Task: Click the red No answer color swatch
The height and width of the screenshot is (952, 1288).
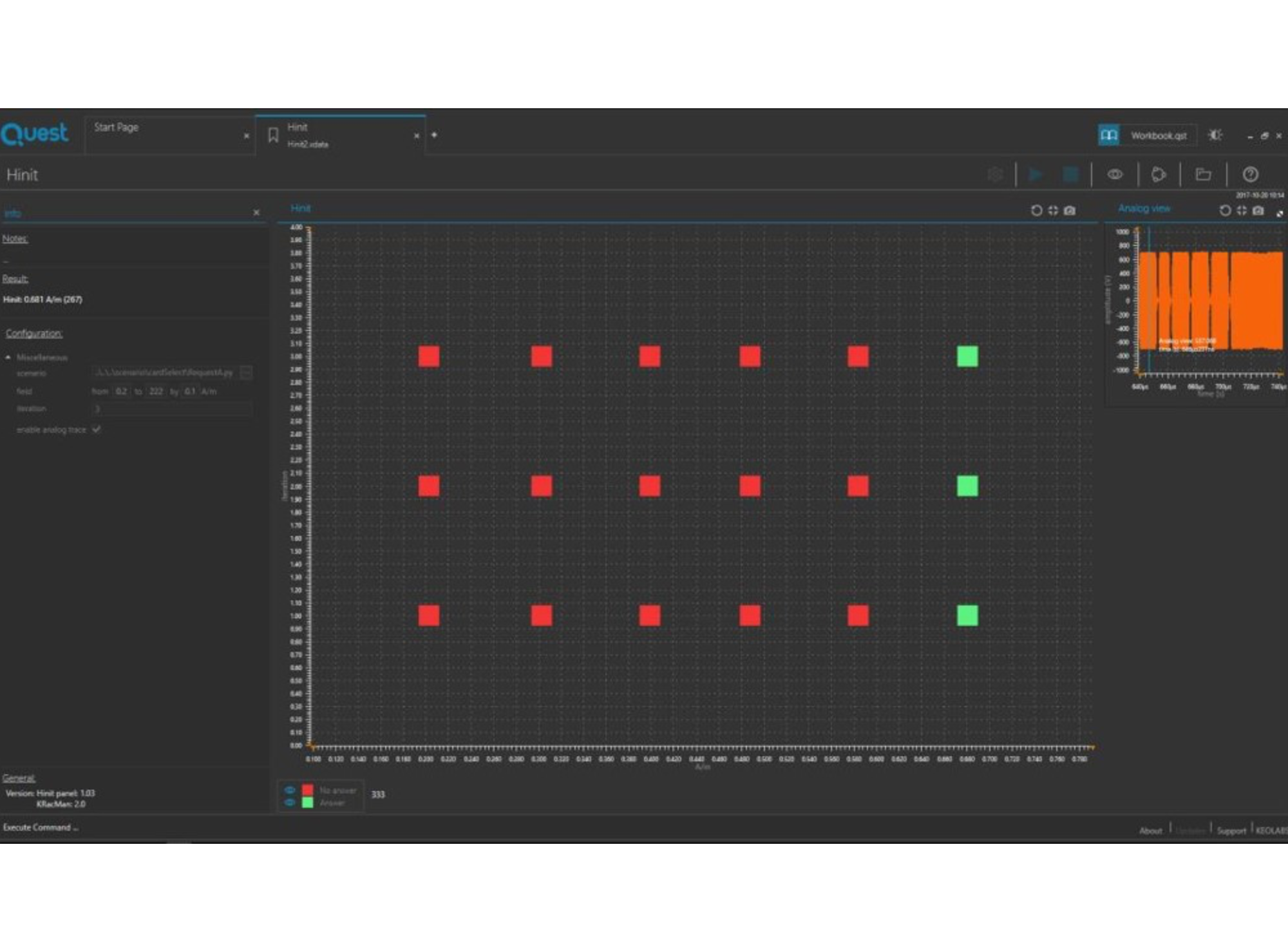Action: [308, 790]
